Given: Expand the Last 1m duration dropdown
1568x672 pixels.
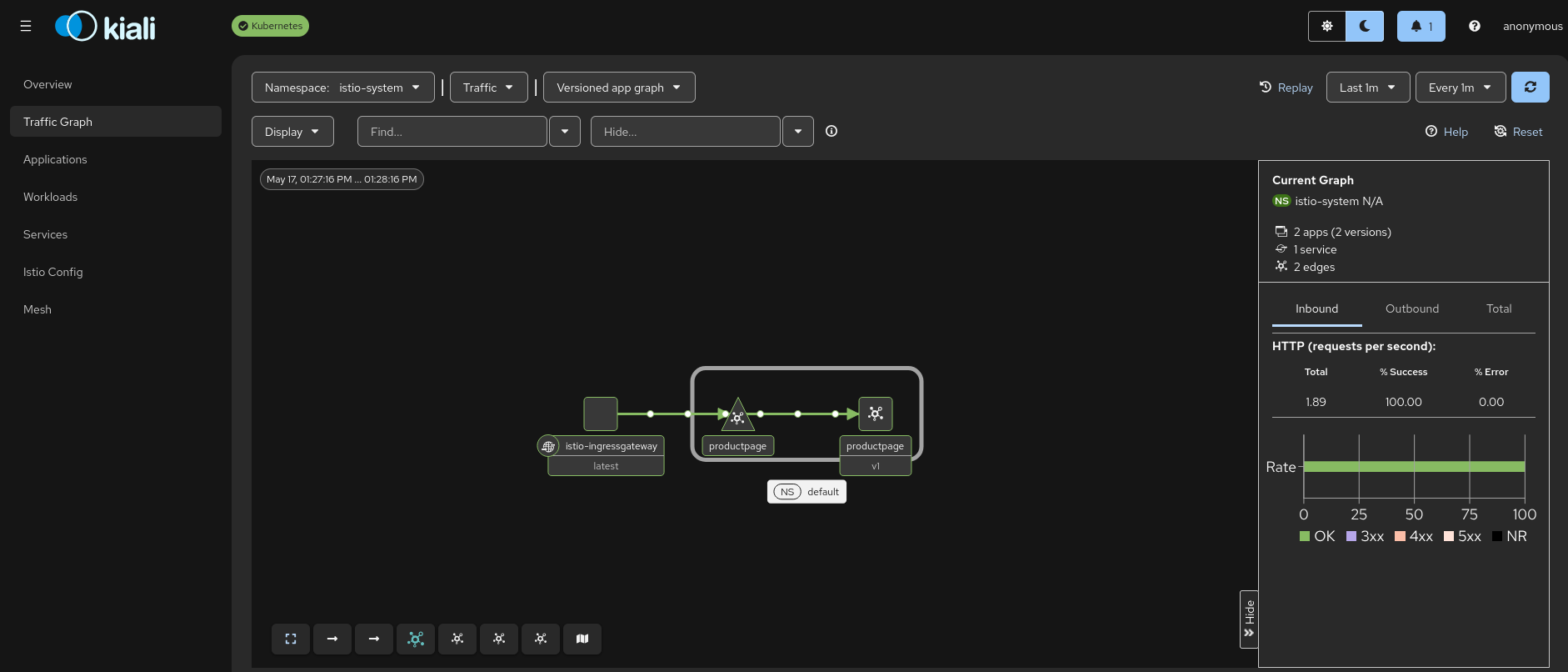Looking at the screenshot, I should tap(1368, 88).
